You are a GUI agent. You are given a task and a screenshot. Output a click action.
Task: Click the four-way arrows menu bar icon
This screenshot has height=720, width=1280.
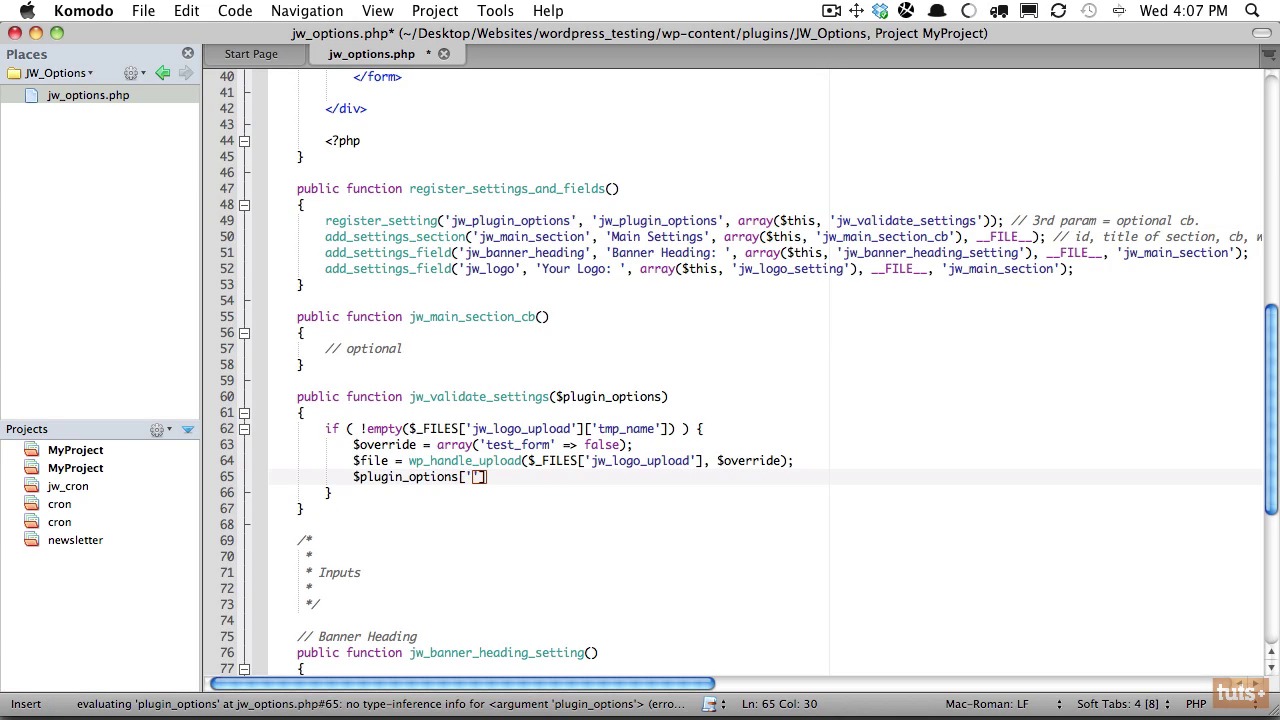pos(857,11)
